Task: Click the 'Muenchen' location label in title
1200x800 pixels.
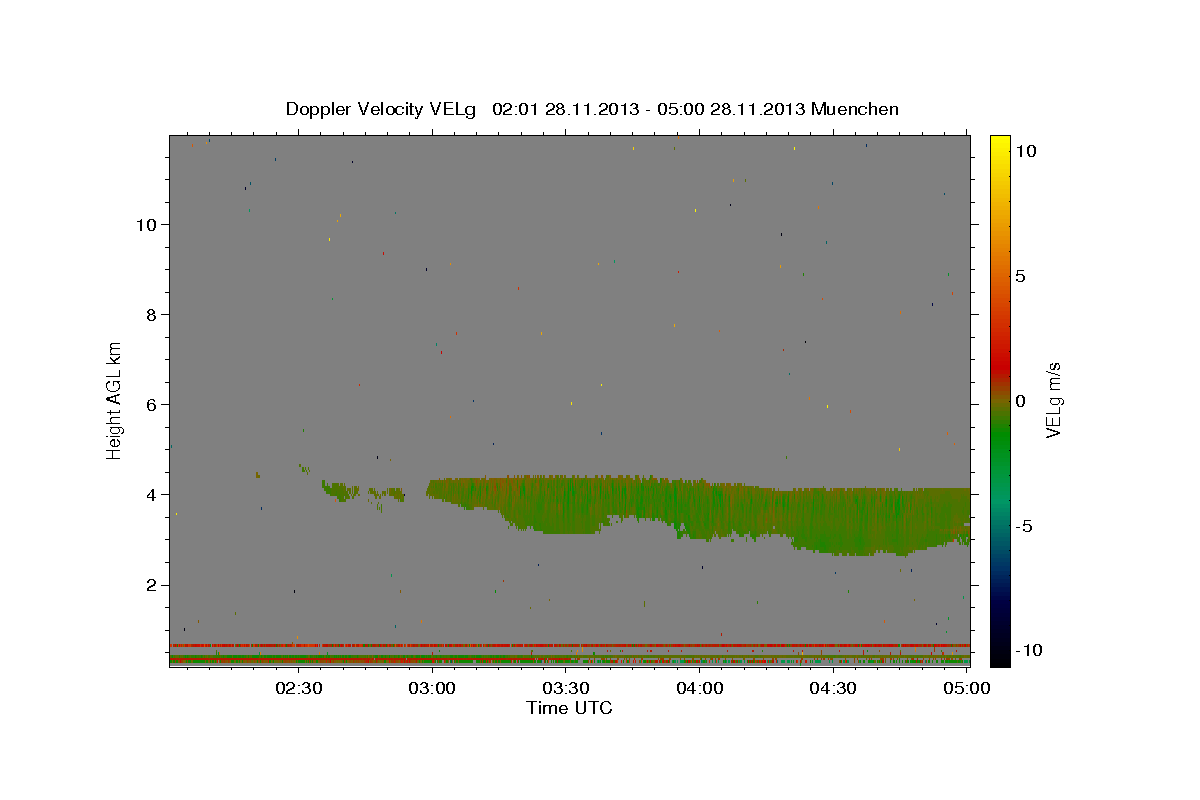Action: [x=855, y=109]
